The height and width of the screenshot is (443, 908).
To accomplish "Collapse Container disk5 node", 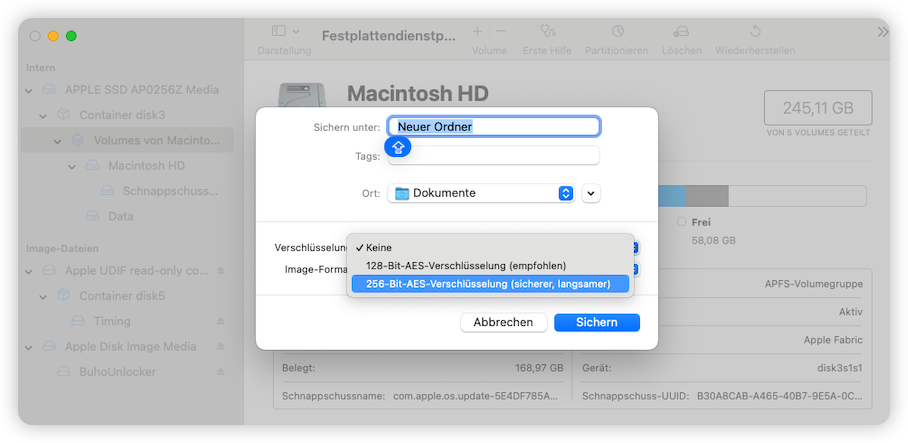I will (x=43, y=296).
